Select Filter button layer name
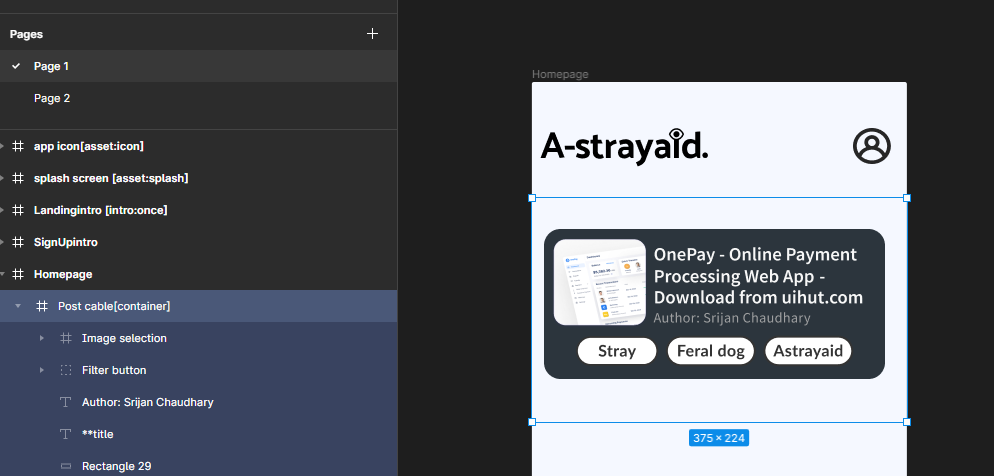The width and height of the screenshot is (994, 476). [x=114, y=370]
